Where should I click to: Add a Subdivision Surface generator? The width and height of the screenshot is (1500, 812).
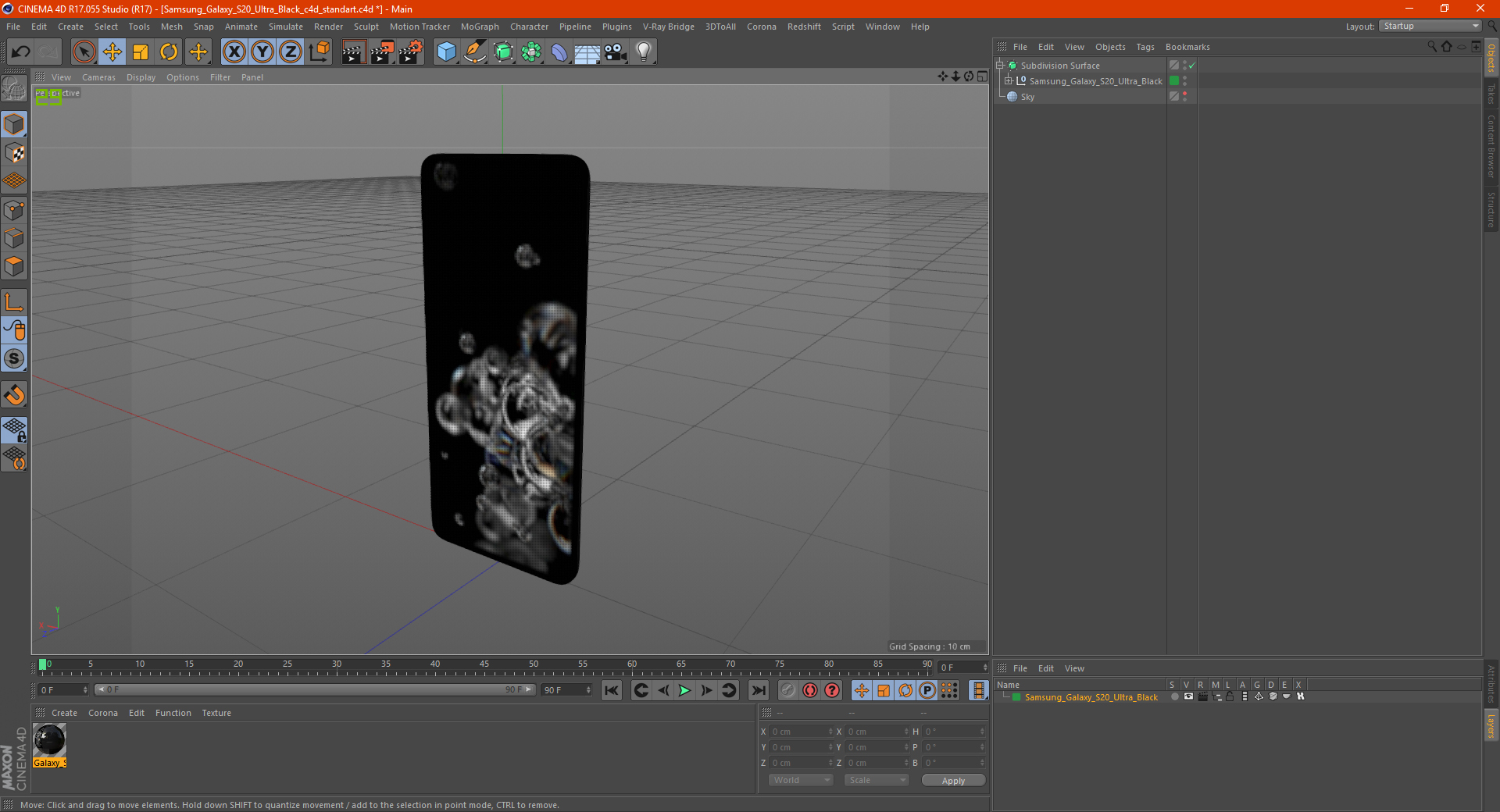click(503, 52)
